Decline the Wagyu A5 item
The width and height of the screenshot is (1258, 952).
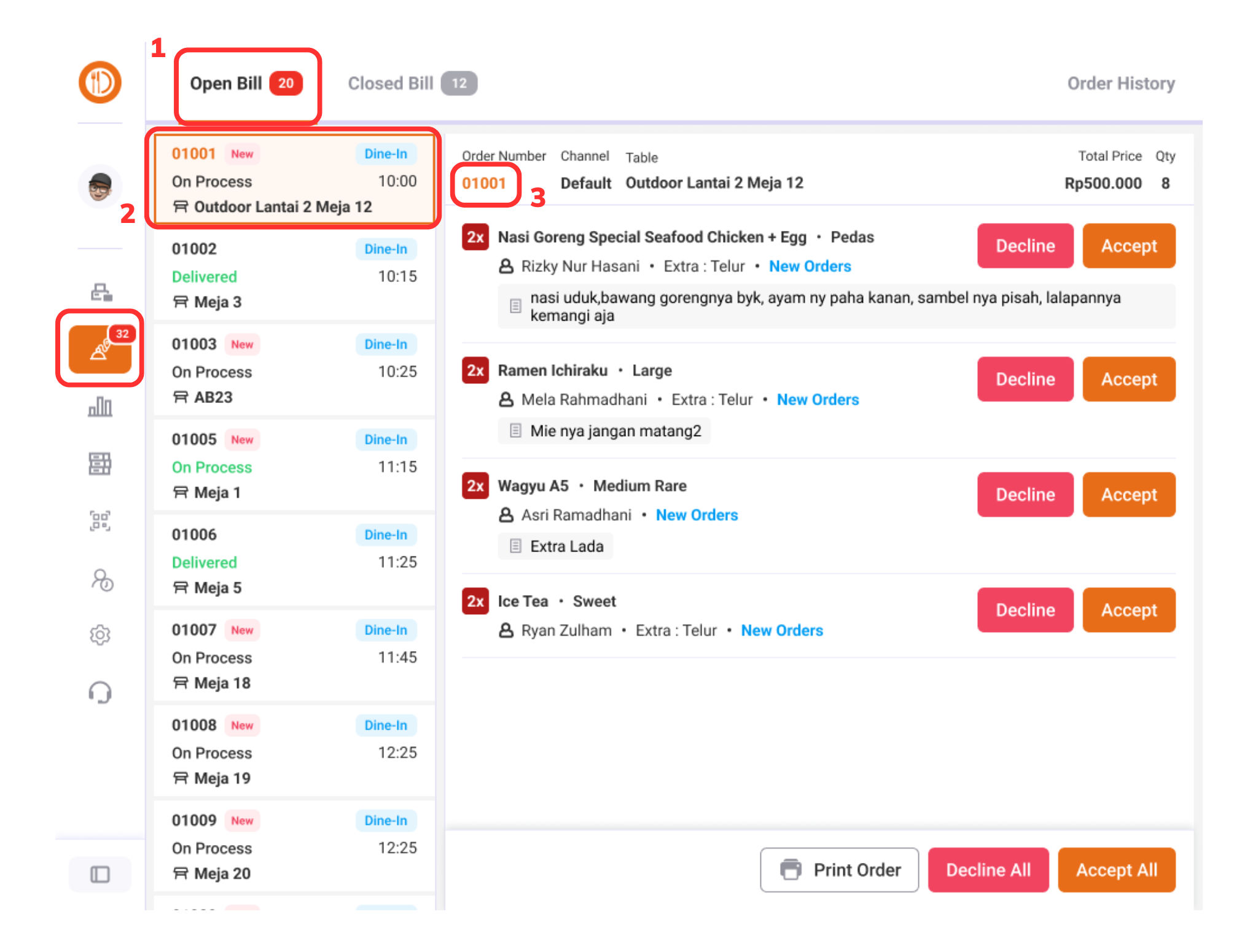pyautogui.click(x=1025, y=495)
